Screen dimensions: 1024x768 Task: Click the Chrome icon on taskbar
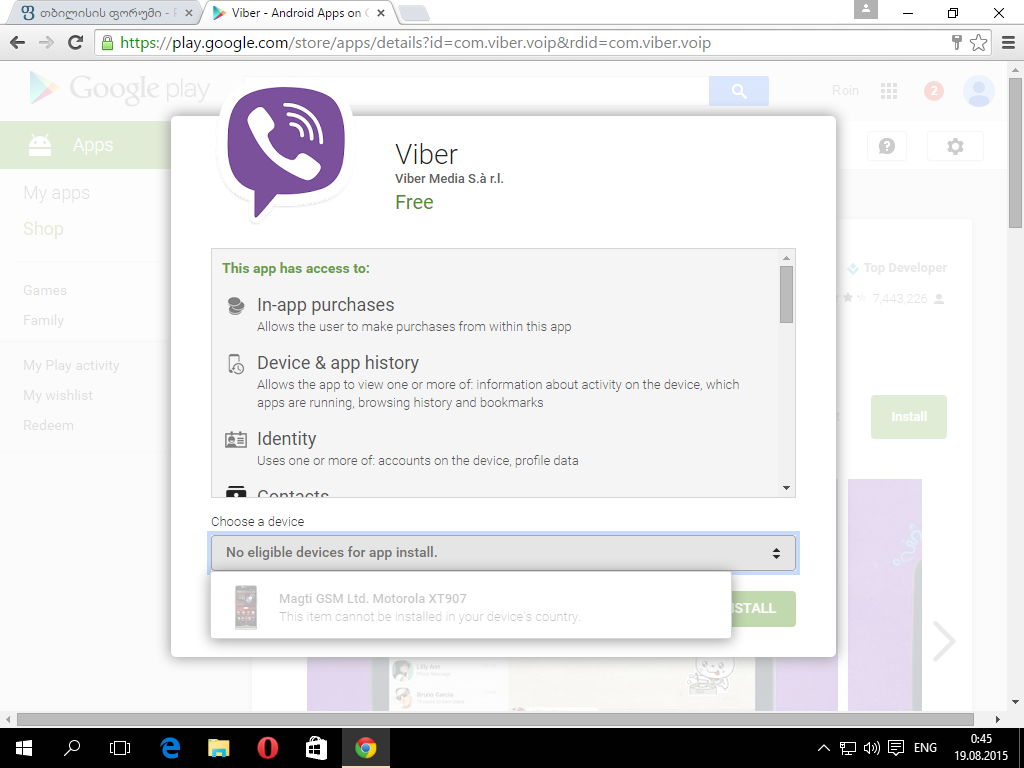tap(366, 748)
